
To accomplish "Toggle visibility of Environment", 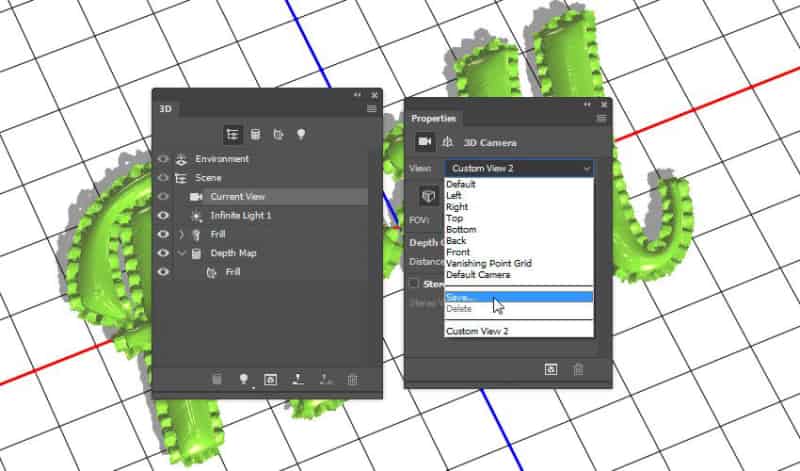I will click(x=163, y=159).
